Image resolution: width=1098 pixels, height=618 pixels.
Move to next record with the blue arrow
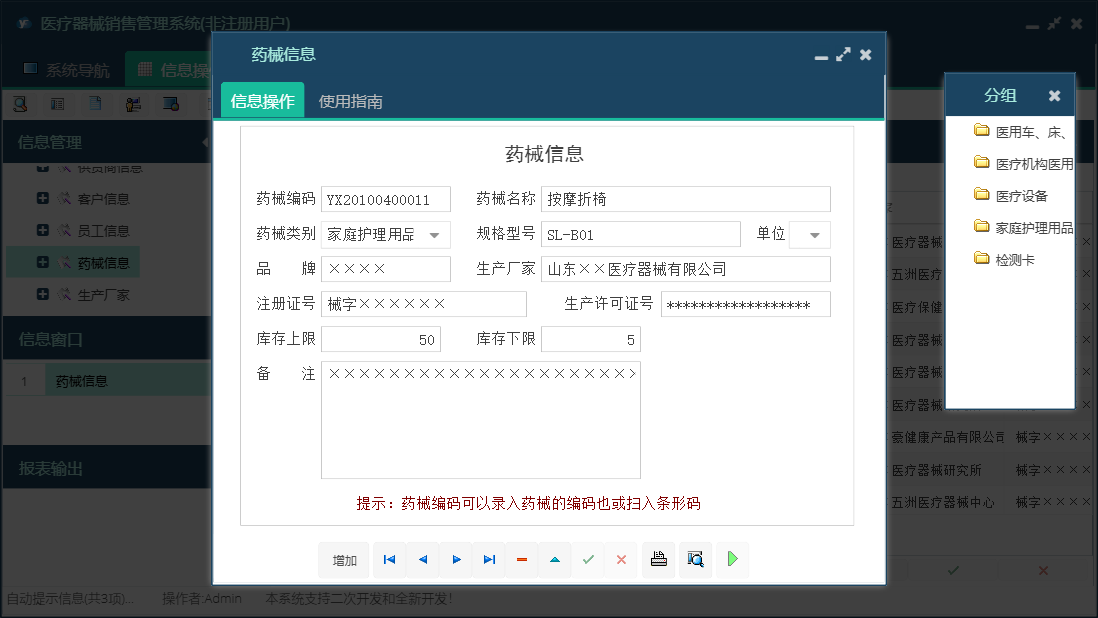[x=455, y=560]
